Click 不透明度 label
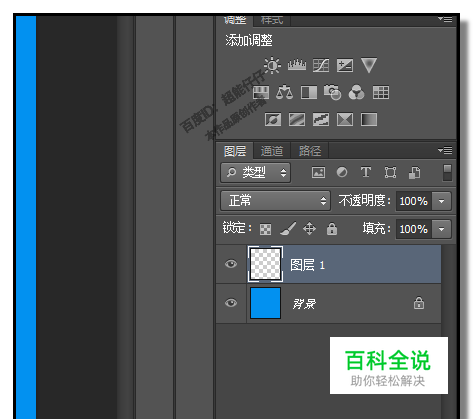473x419 pixels. click(x=365, y=201)
